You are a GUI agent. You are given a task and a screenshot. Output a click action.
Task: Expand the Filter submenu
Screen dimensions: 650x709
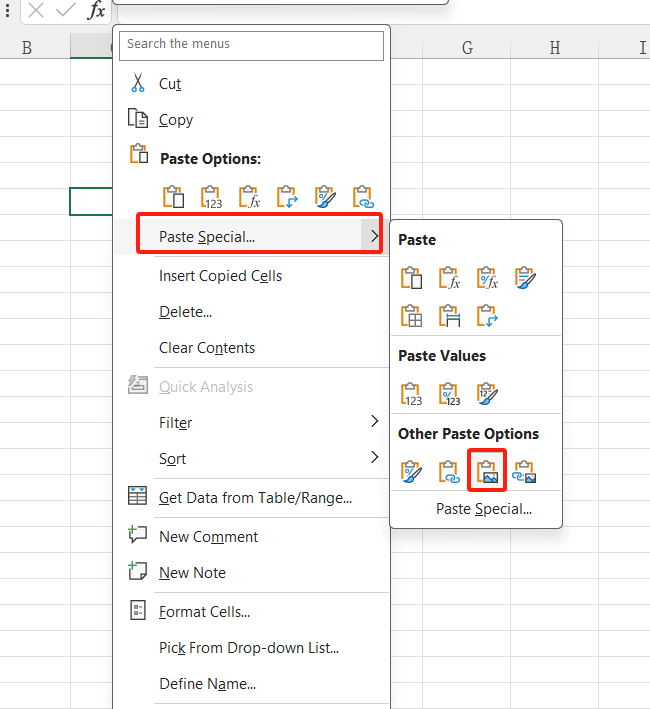coord(374,422)
